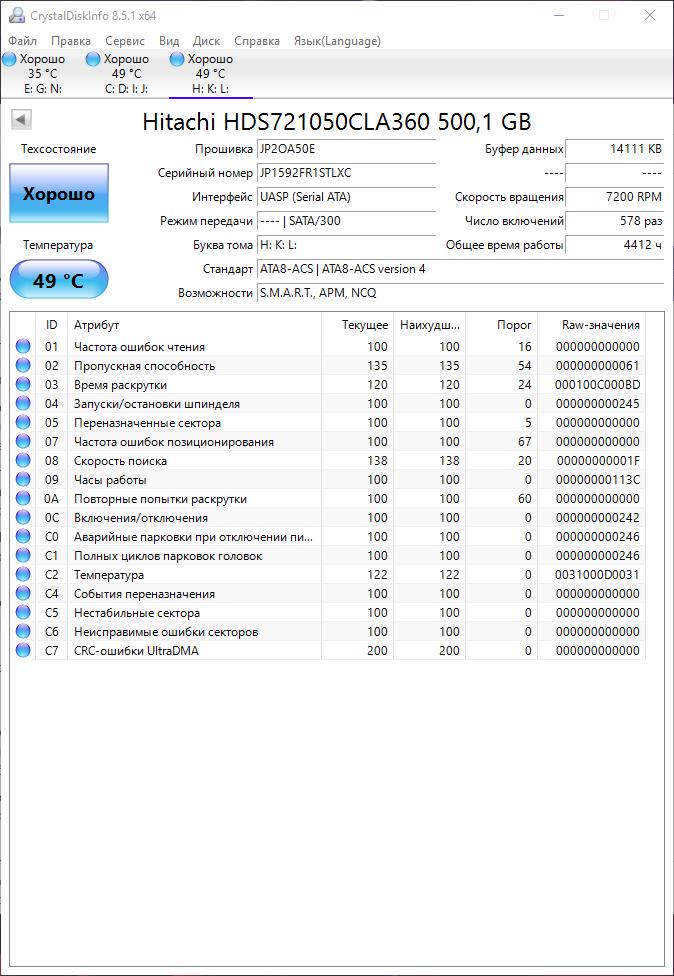Click status orb for CRC-ошибки UltraDMA row

[x=23, y=650]
